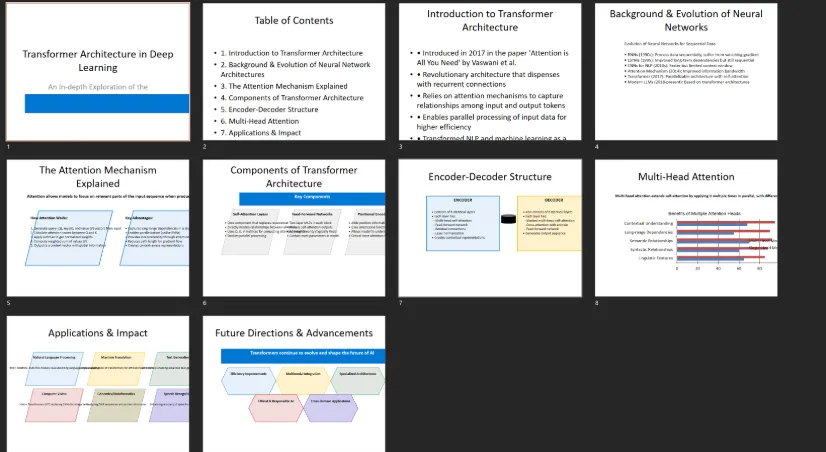Select the 'Multi-Head Attention' chart slide
This screenshot has height=452, width=826.
point(686,228)
